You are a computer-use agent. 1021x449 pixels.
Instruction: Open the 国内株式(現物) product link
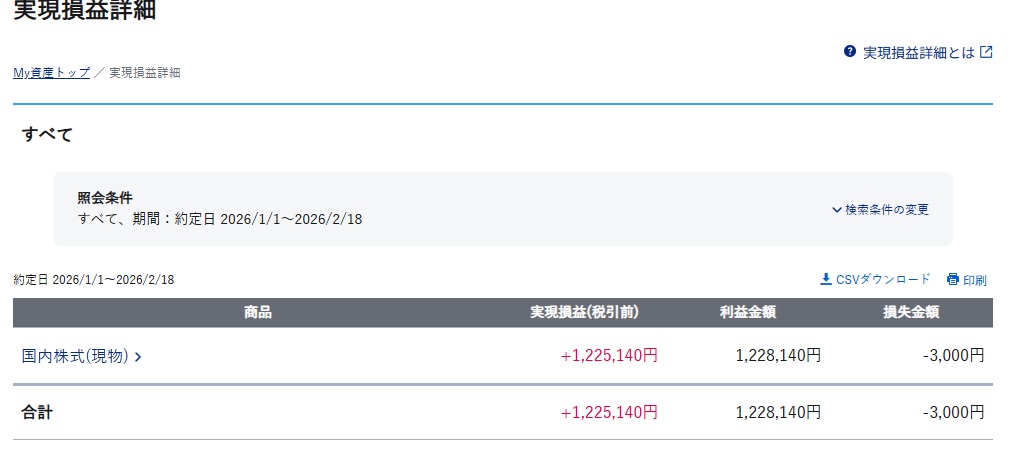(75, 355)
